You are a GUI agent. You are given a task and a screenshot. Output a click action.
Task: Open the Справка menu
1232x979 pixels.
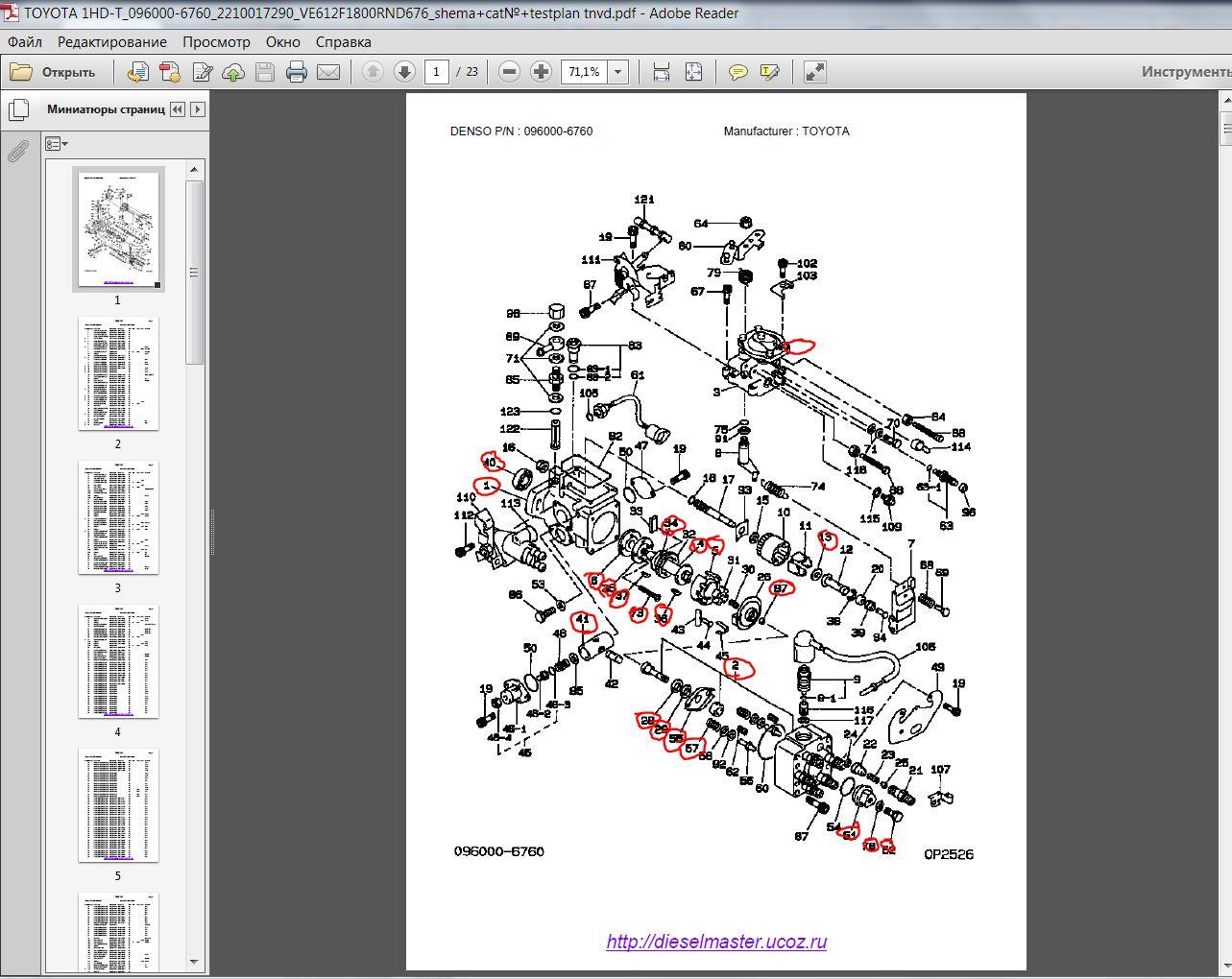click(x=343, y=42)
